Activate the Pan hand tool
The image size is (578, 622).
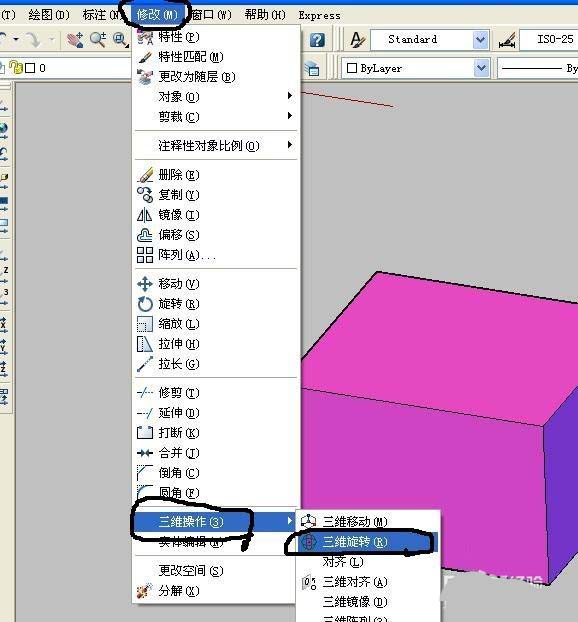[75, 40]
